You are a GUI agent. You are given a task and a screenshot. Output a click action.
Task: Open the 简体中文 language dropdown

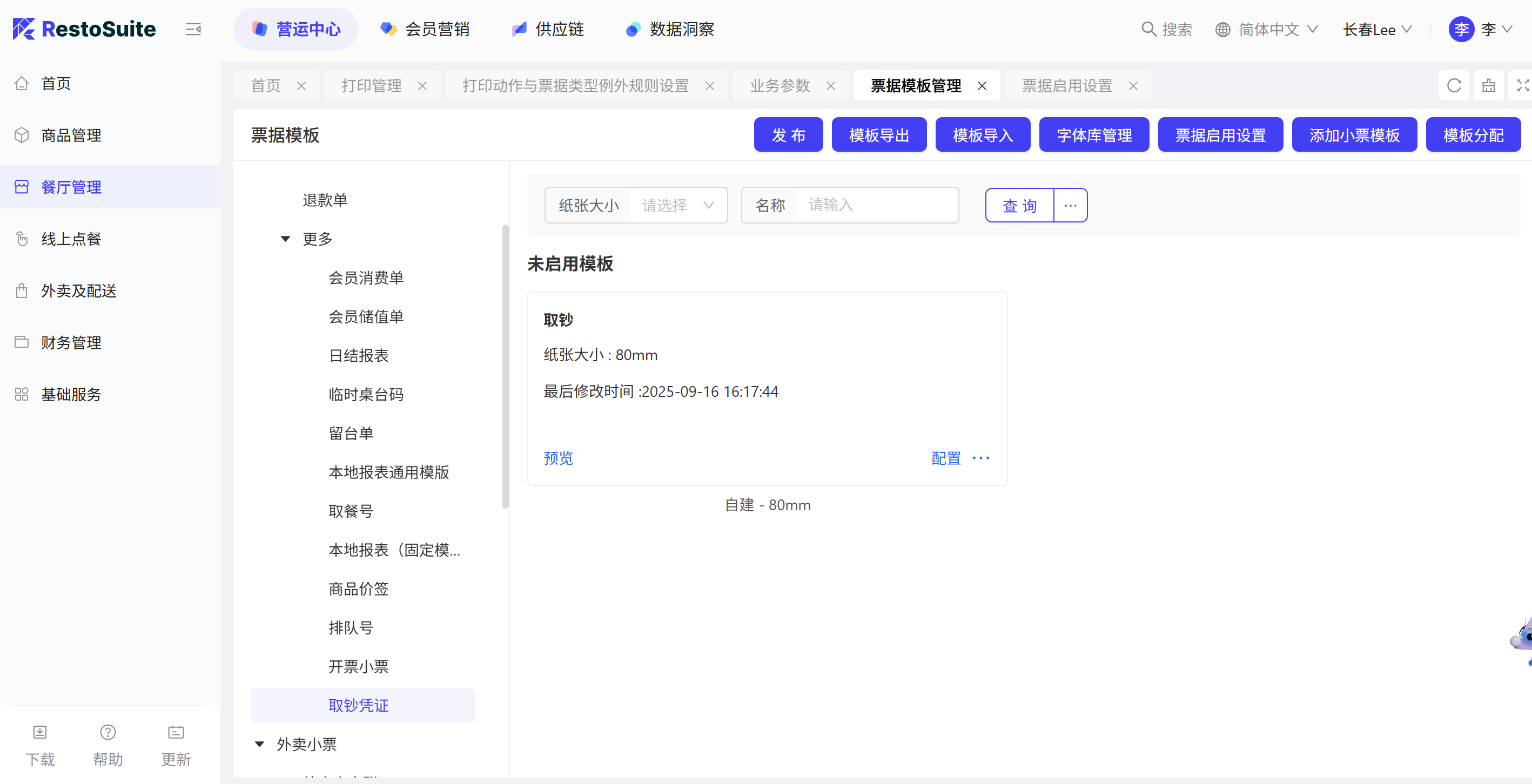1267,29
